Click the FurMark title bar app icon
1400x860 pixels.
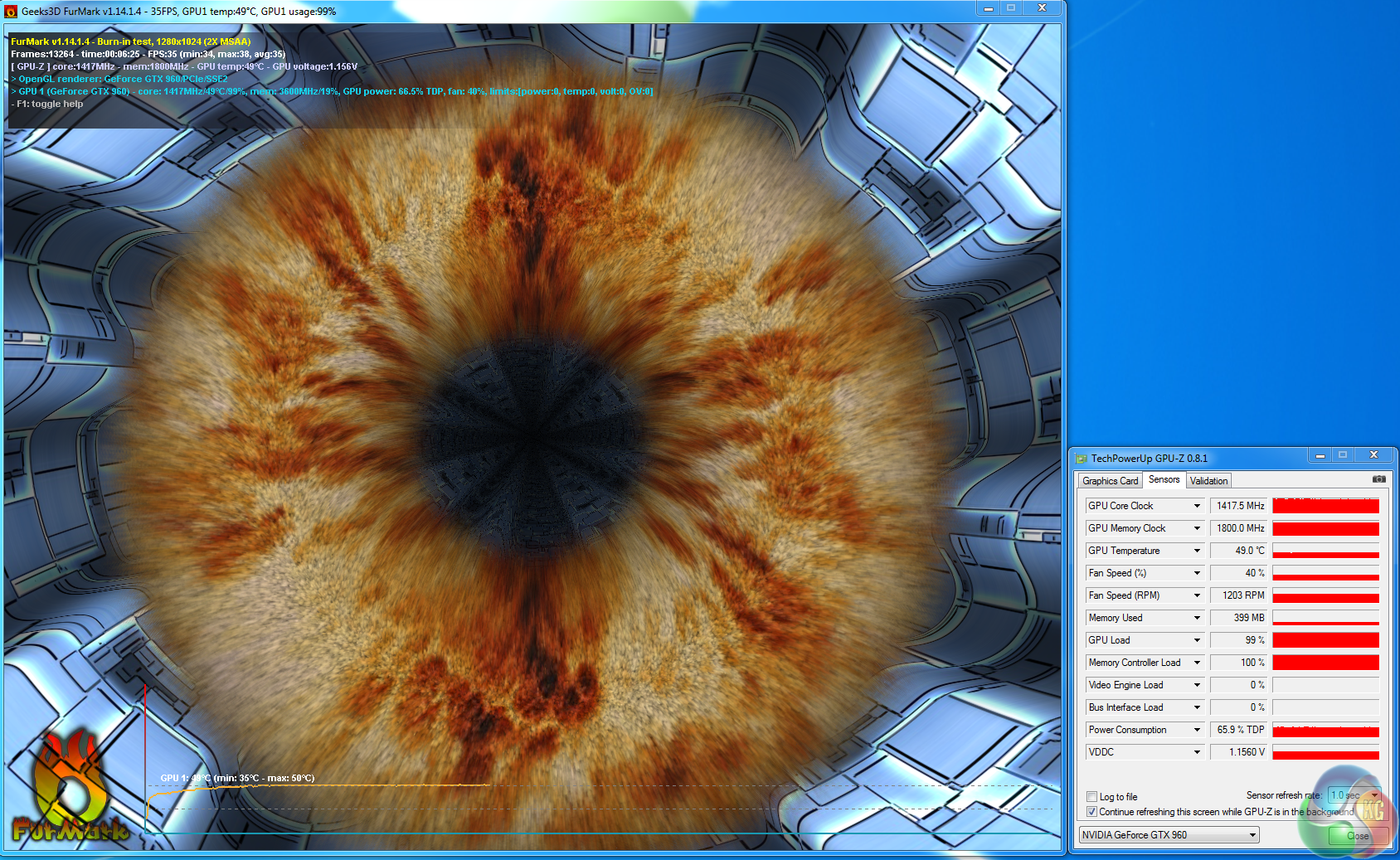pyautogui.click(x=11, y=12)
